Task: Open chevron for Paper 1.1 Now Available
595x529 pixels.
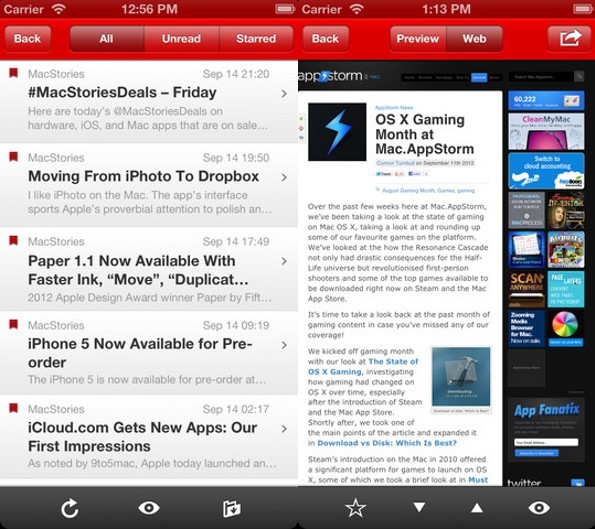Action: coord(284,261)
